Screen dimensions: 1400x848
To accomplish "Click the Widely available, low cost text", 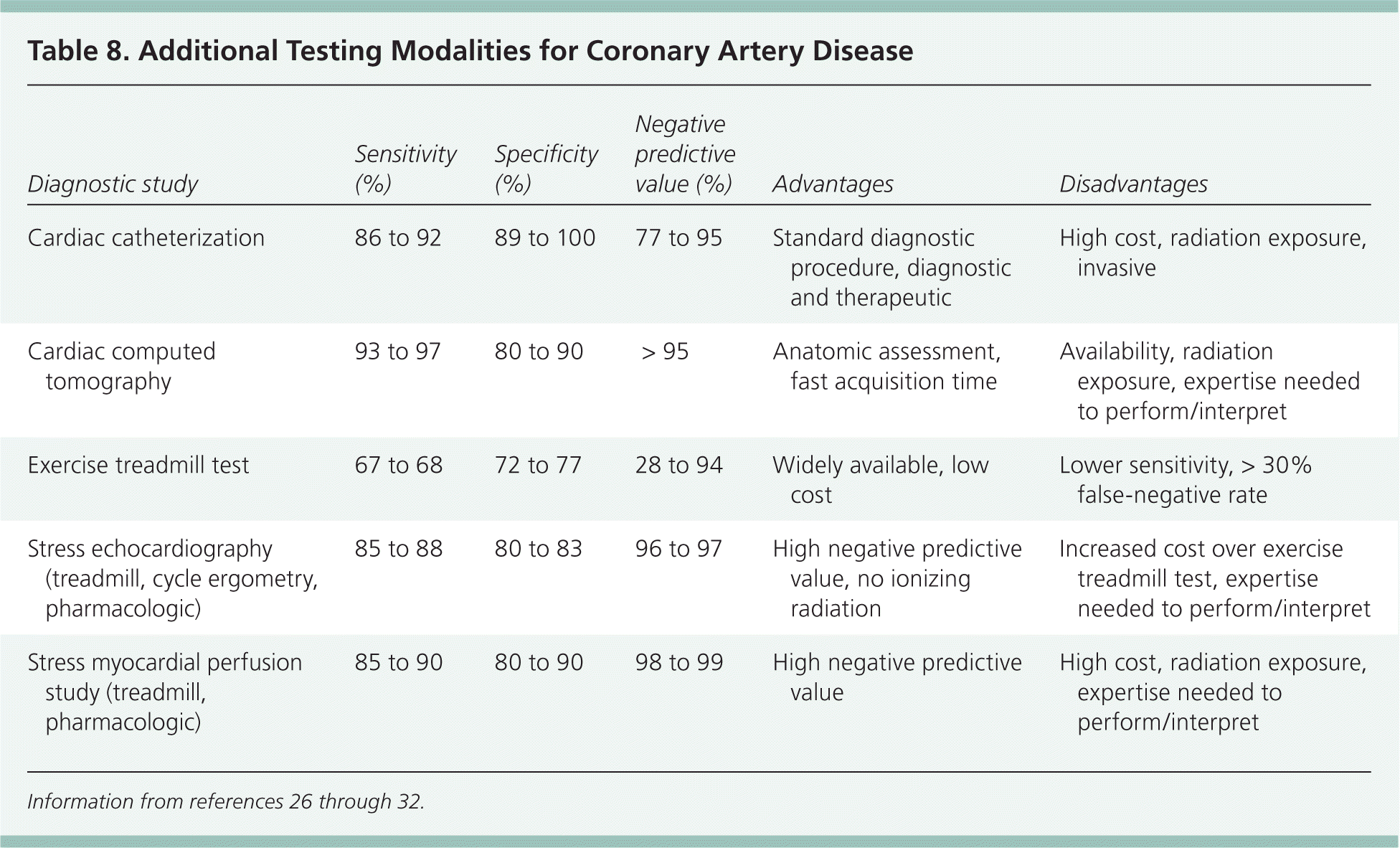I will (880, 480).
